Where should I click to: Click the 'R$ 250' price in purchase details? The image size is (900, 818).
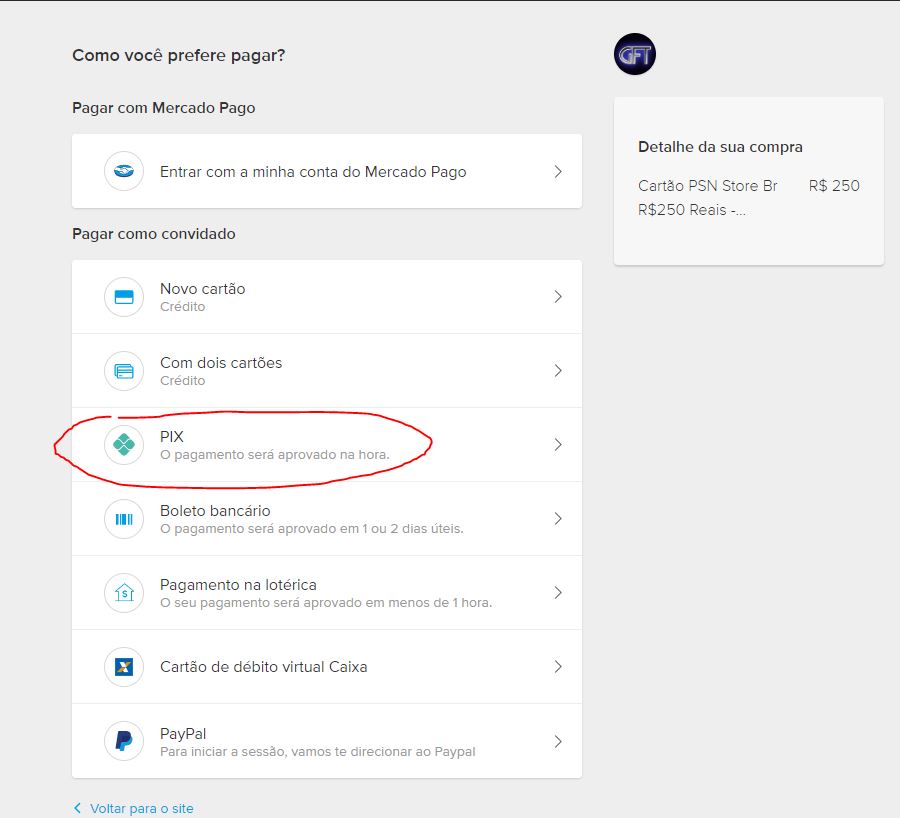click(x=834, y=185)
